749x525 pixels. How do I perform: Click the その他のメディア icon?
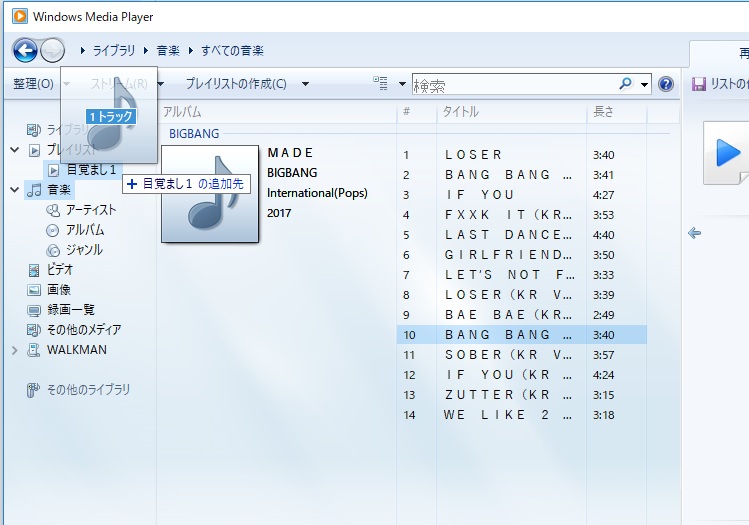click(34, 330)
